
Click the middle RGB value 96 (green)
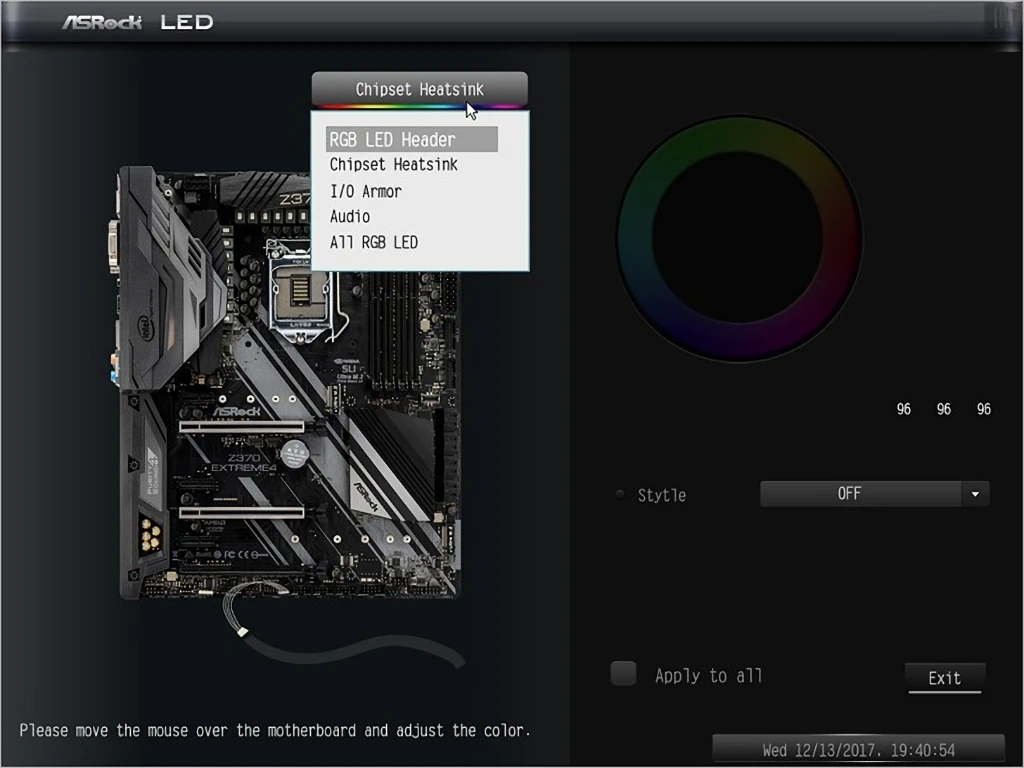coord(944,409)
